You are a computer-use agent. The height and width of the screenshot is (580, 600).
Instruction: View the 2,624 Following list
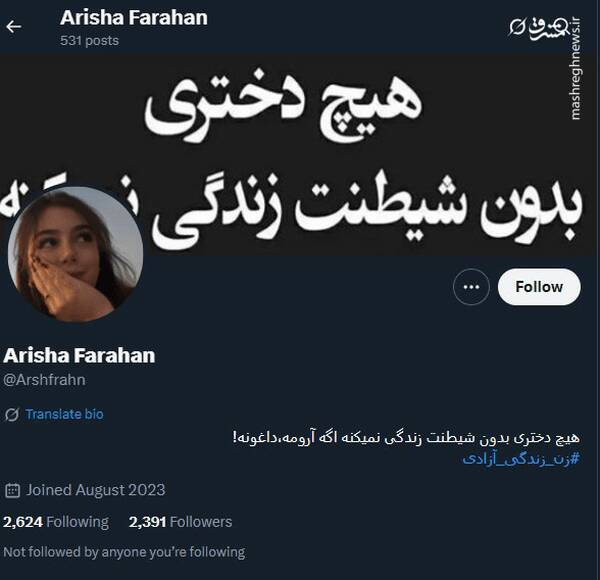[56, 522]
